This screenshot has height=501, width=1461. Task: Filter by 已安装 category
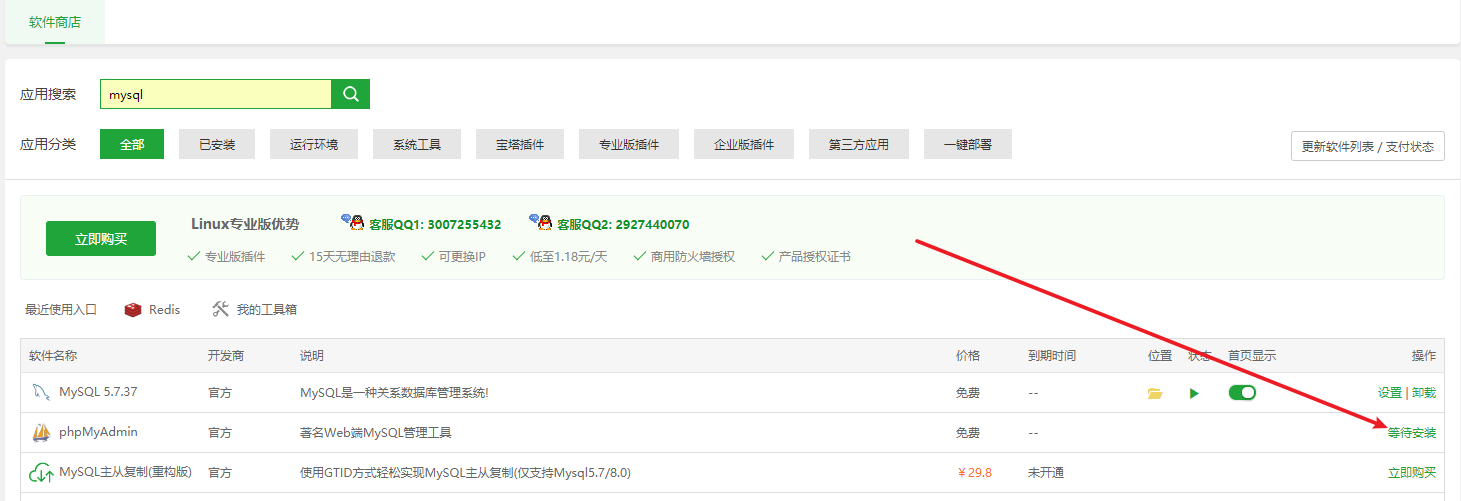pyautogui.click(x=217, y=145)
